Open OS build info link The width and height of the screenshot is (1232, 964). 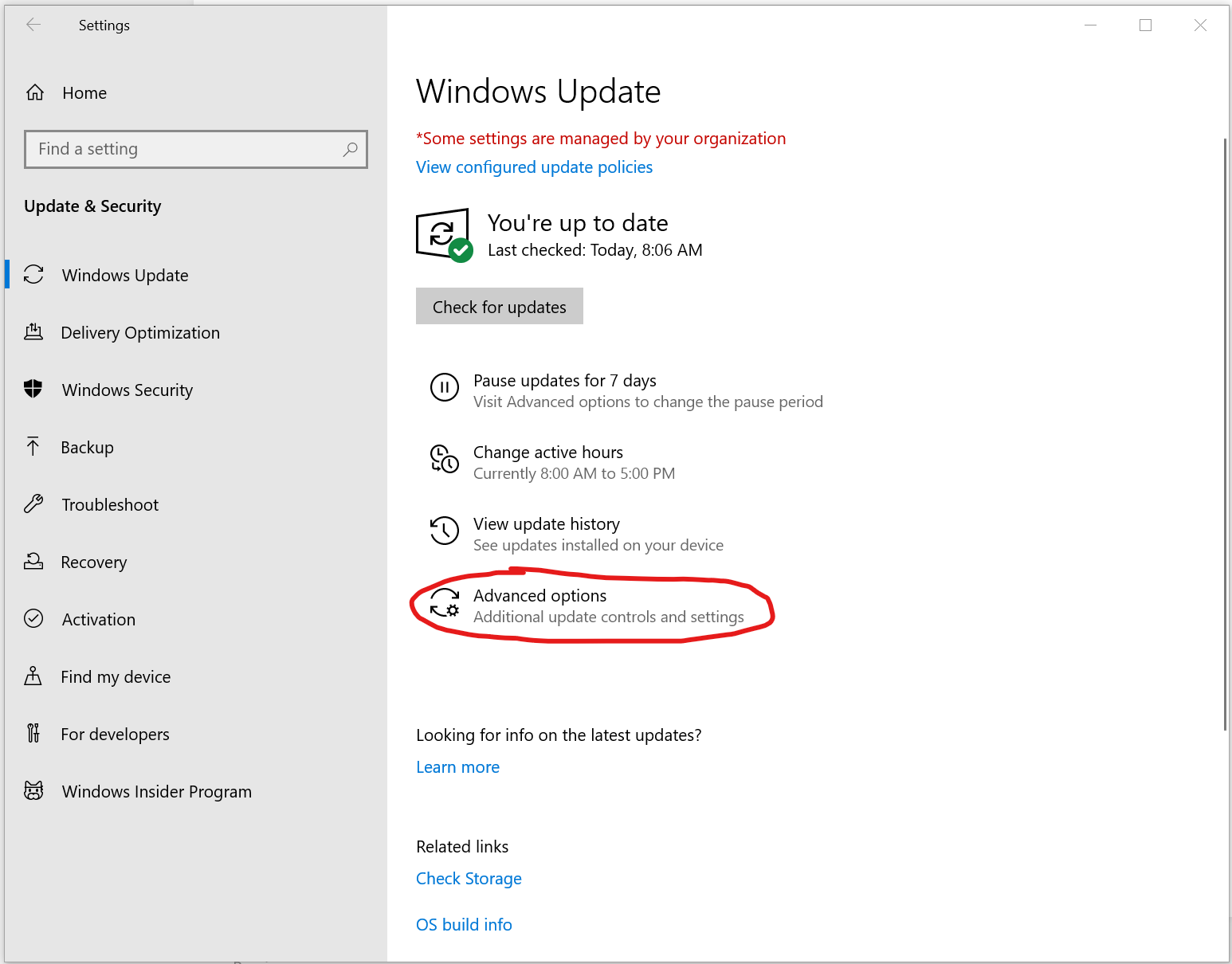(464, 924)
